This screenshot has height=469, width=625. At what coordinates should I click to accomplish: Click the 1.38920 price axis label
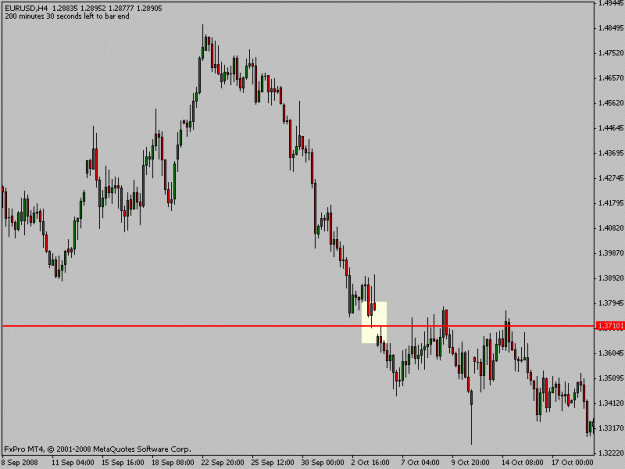click(x=611, y=278)
